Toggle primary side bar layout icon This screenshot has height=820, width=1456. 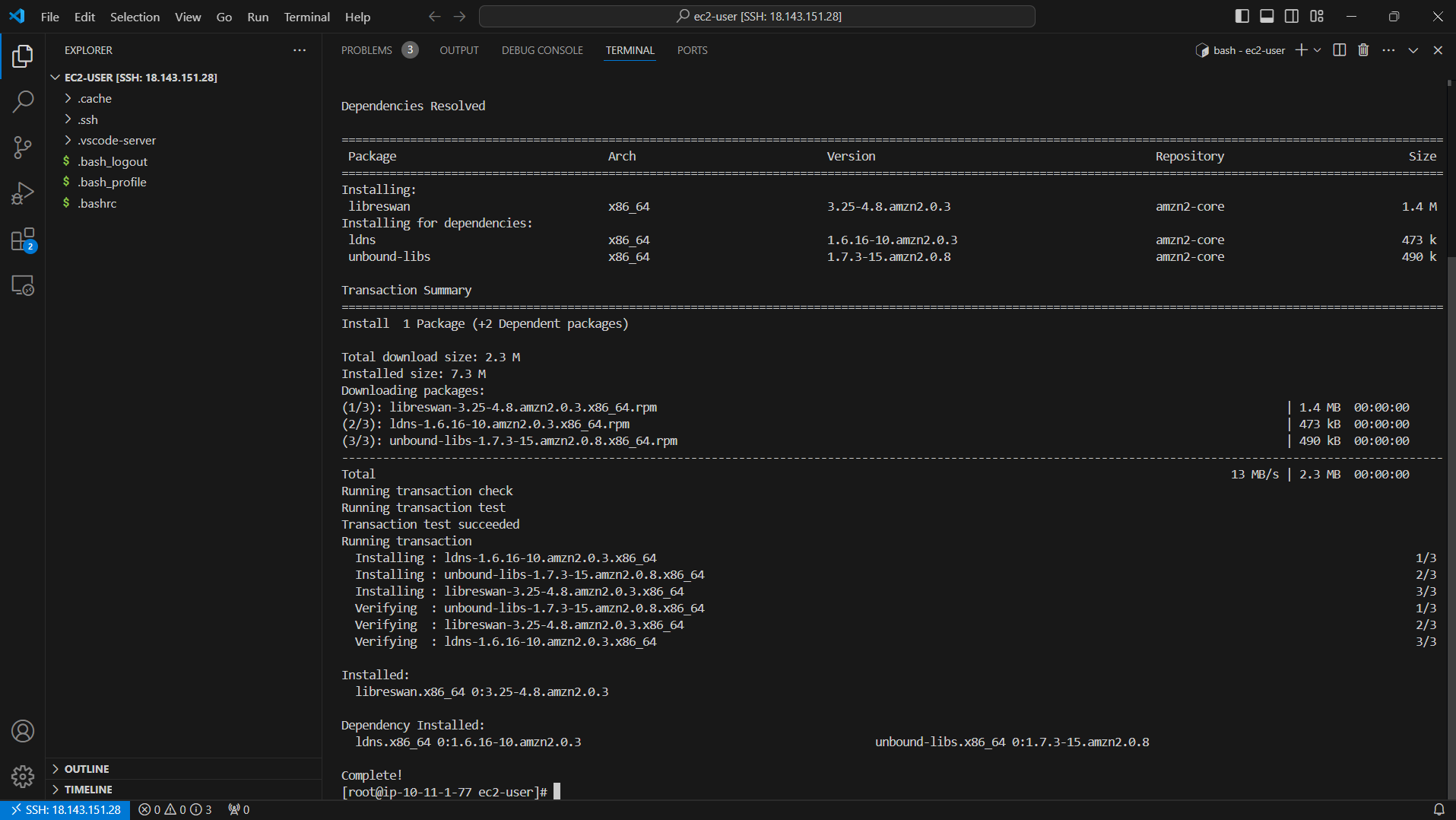pos(1242,16)
